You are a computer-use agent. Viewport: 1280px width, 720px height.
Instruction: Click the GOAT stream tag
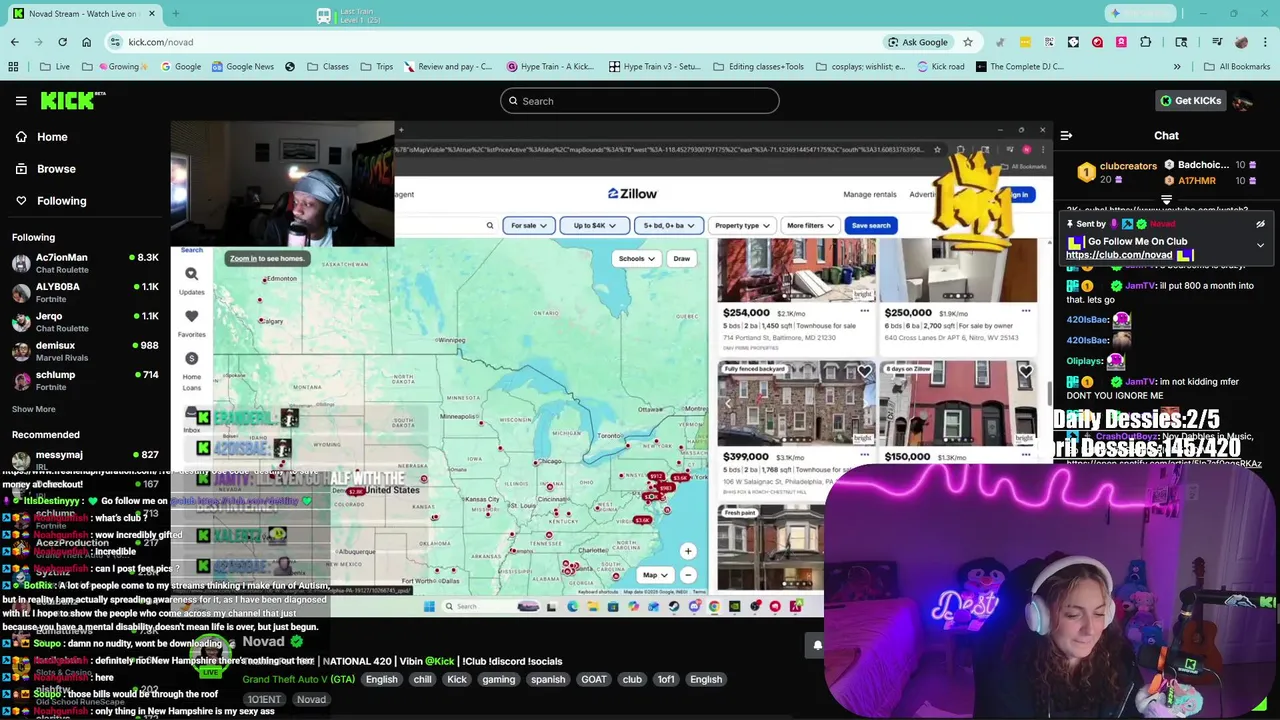pyautogui.click(x=594, y=679)
